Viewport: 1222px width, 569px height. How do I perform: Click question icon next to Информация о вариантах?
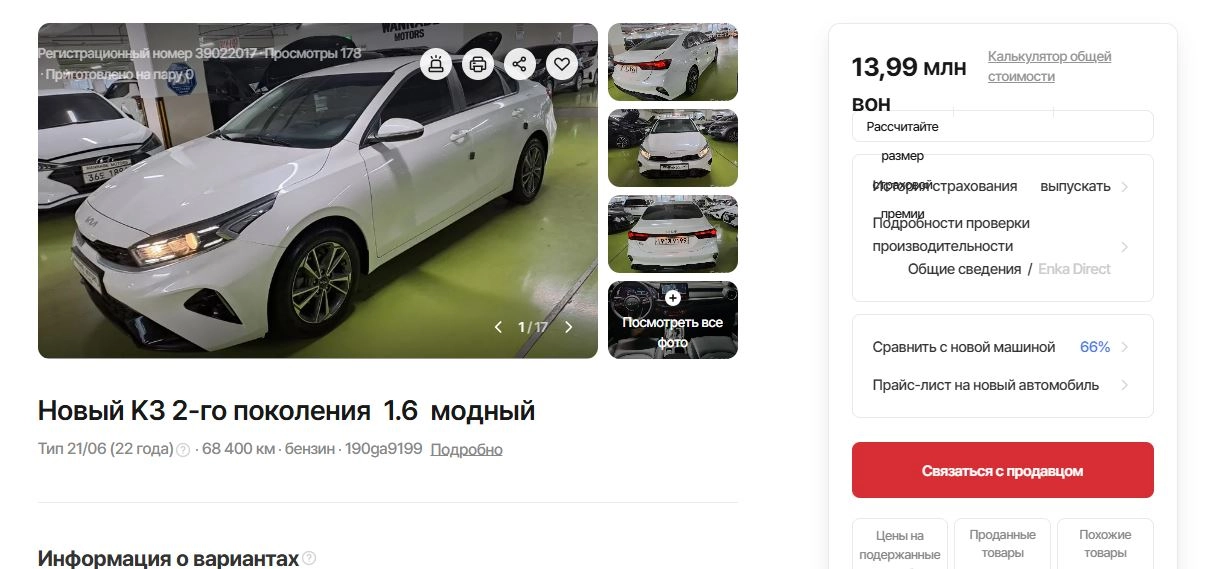pos(309,558)
